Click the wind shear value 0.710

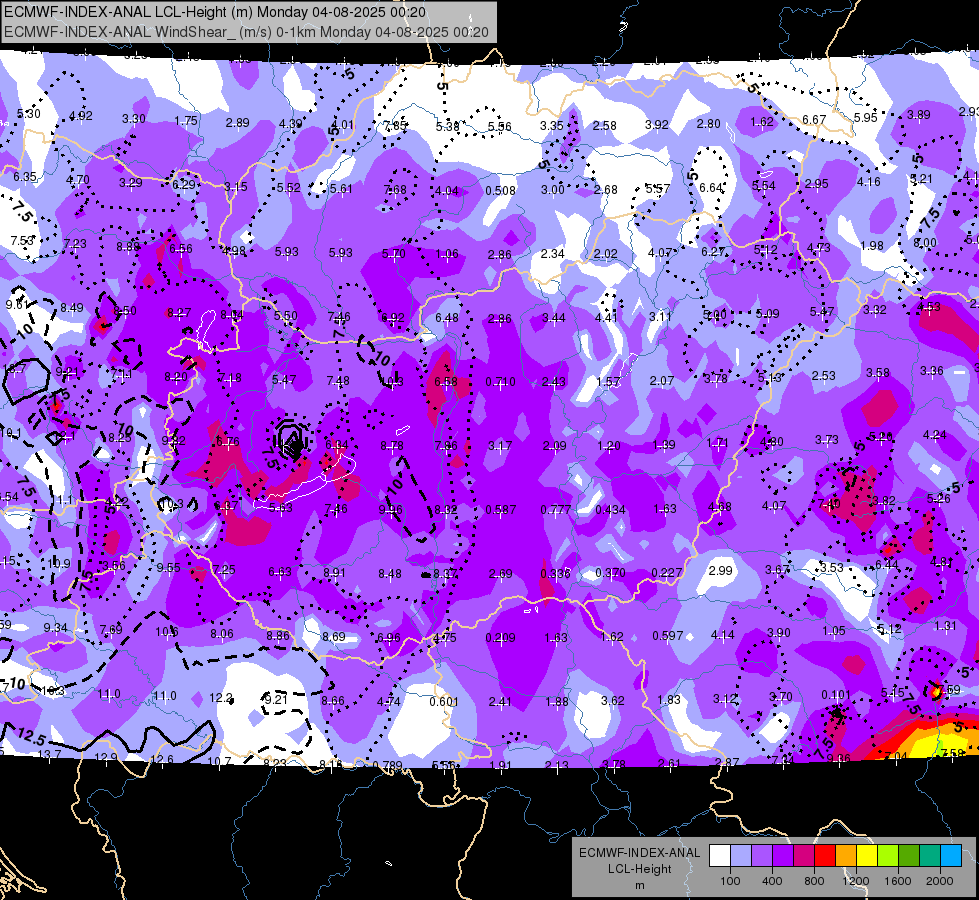[x=500, y=382]
